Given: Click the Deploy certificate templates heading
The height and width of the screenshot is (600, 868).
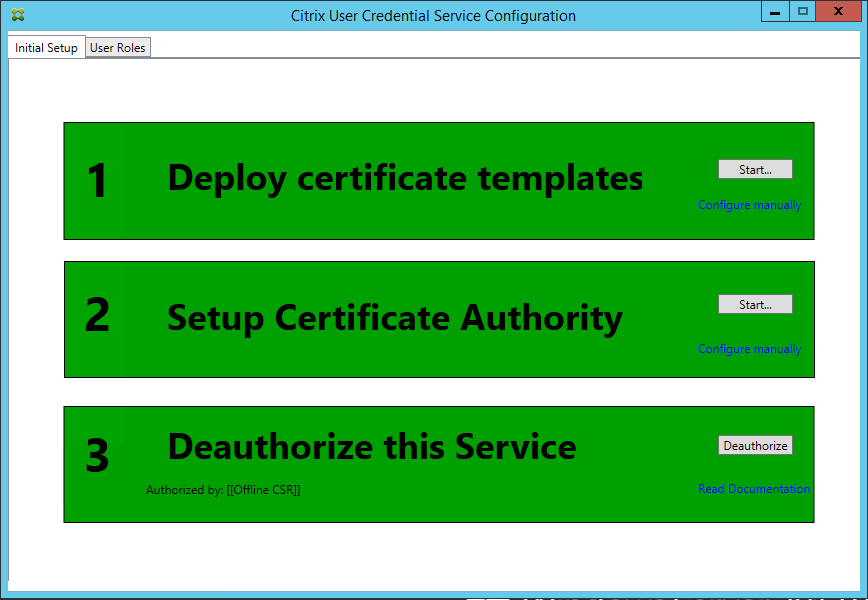Looking at the screenshot, I should coord(405,177).
